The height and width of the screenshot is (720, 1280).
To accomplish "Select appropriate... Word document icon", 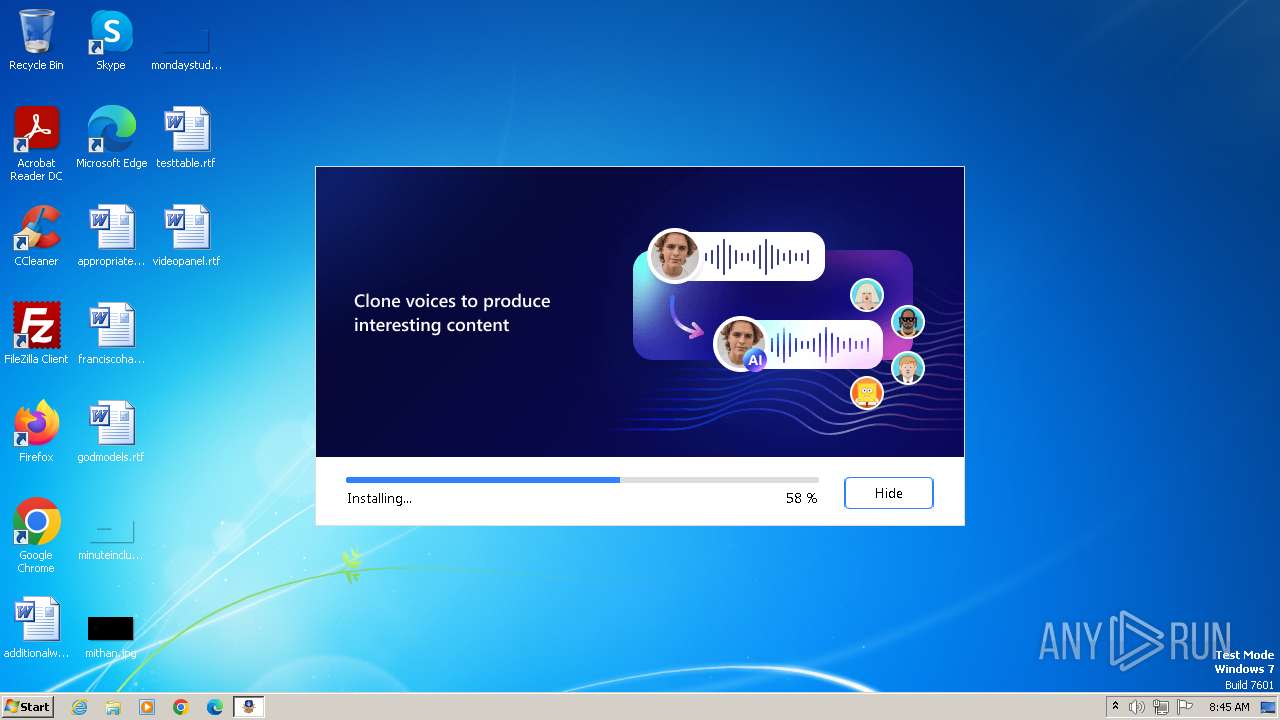I will click(111, 236).
